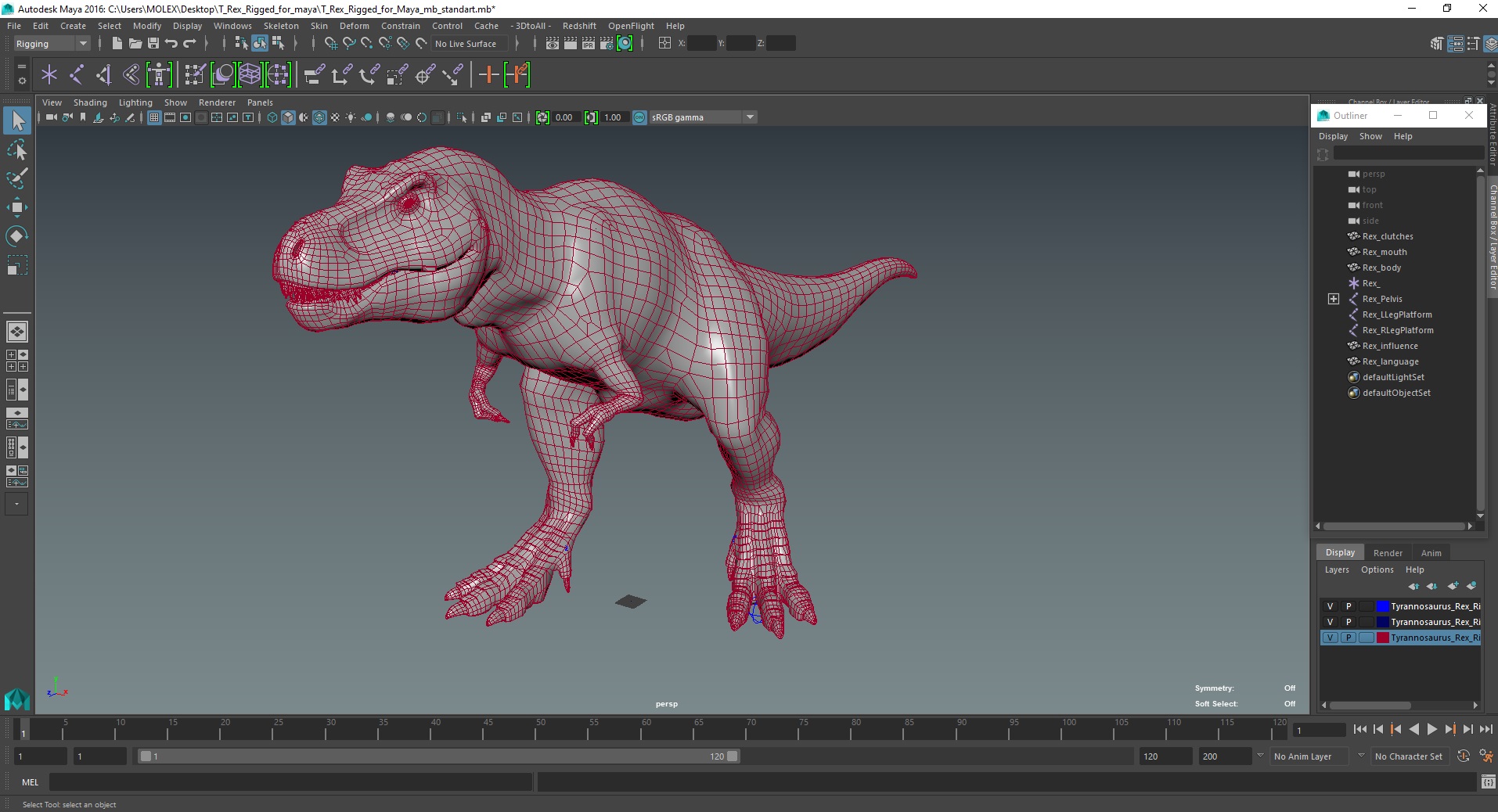
Task: Enable Snap to Grids magnet icon
Action: tap(330, 43)
